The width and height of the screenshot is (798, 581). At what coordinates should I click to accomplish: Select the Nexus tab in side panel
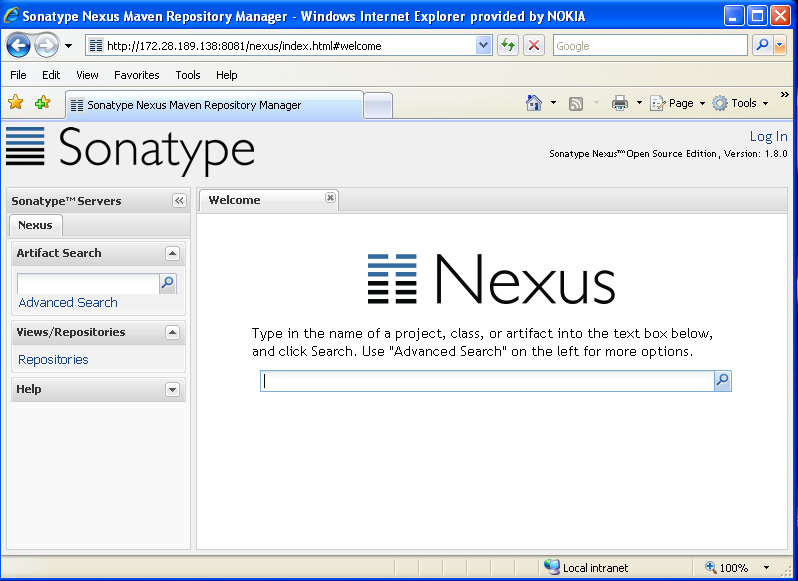35,225
